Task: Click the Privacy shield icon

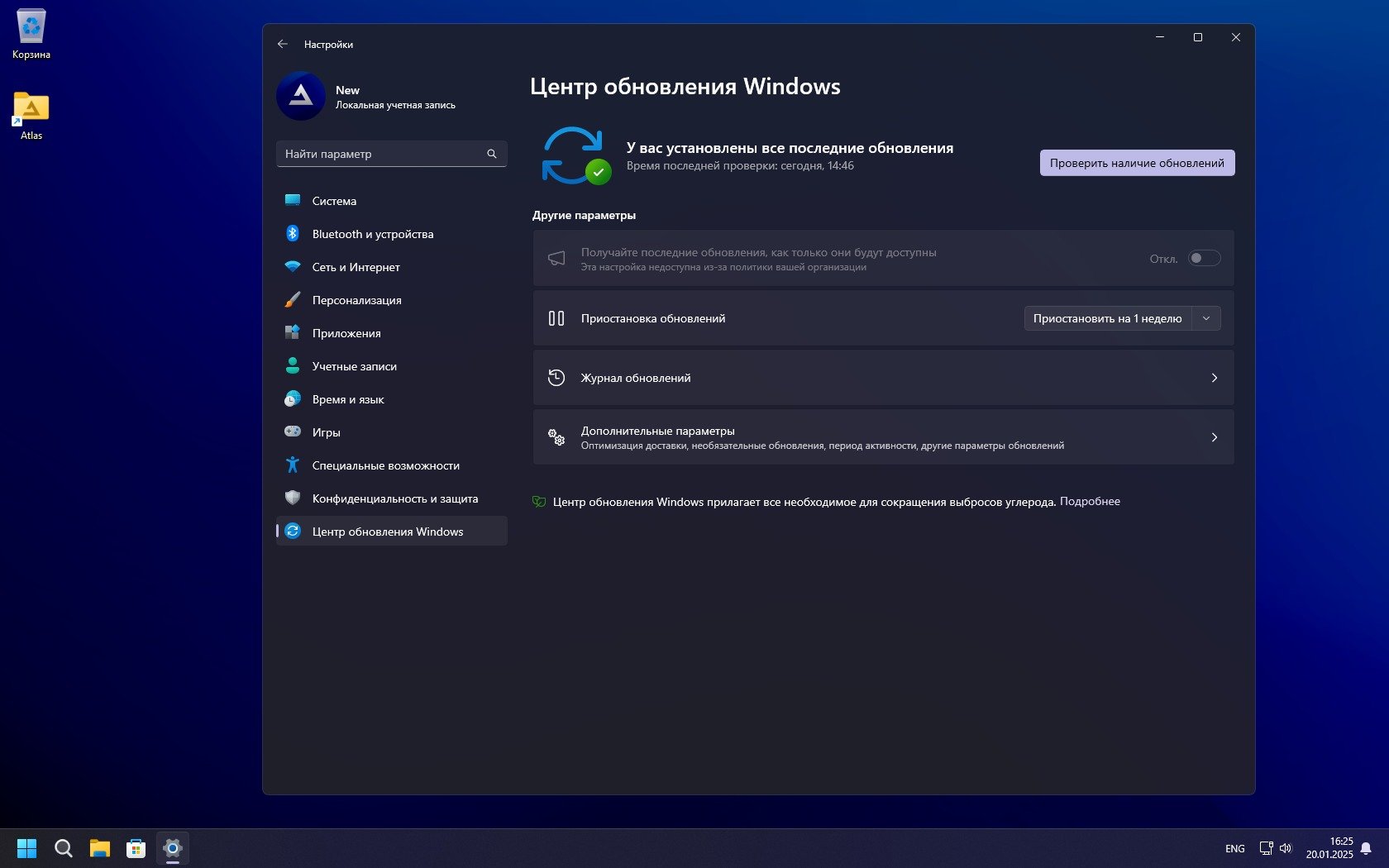Action: coord(293,498)
